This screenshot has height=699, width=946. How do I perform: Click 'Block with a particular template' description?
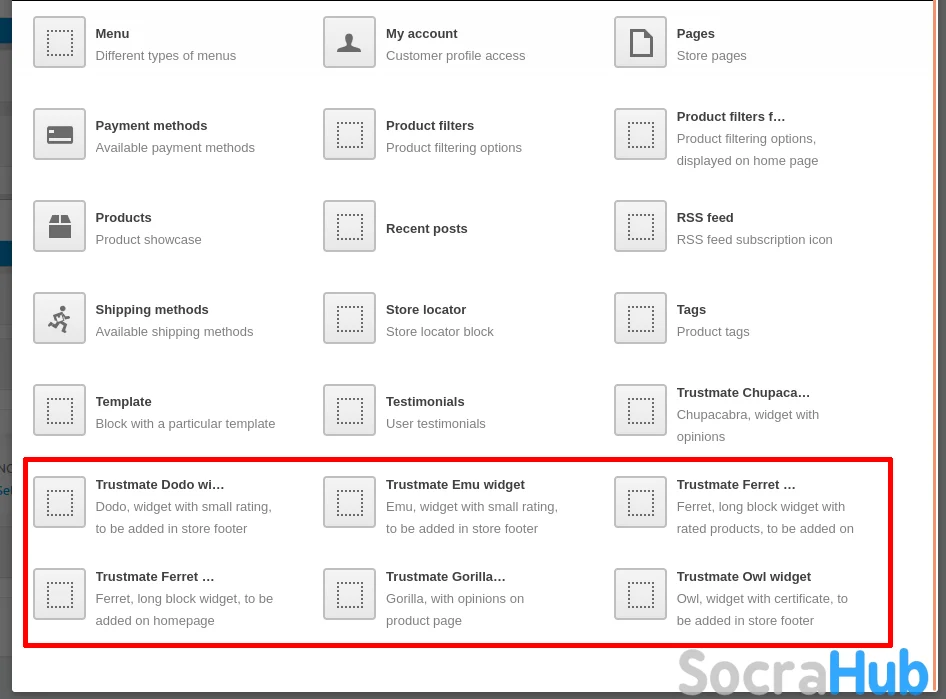[x=185, y=423]
